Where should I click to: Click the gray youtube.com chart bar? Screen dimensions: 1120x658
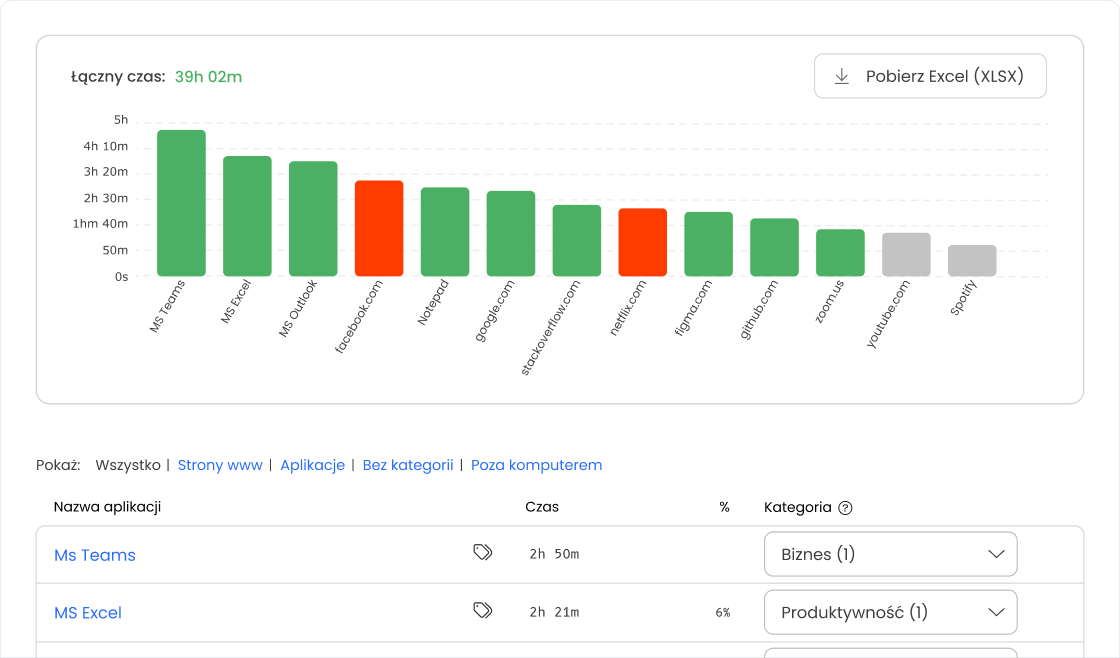click(x=906, y=255)
